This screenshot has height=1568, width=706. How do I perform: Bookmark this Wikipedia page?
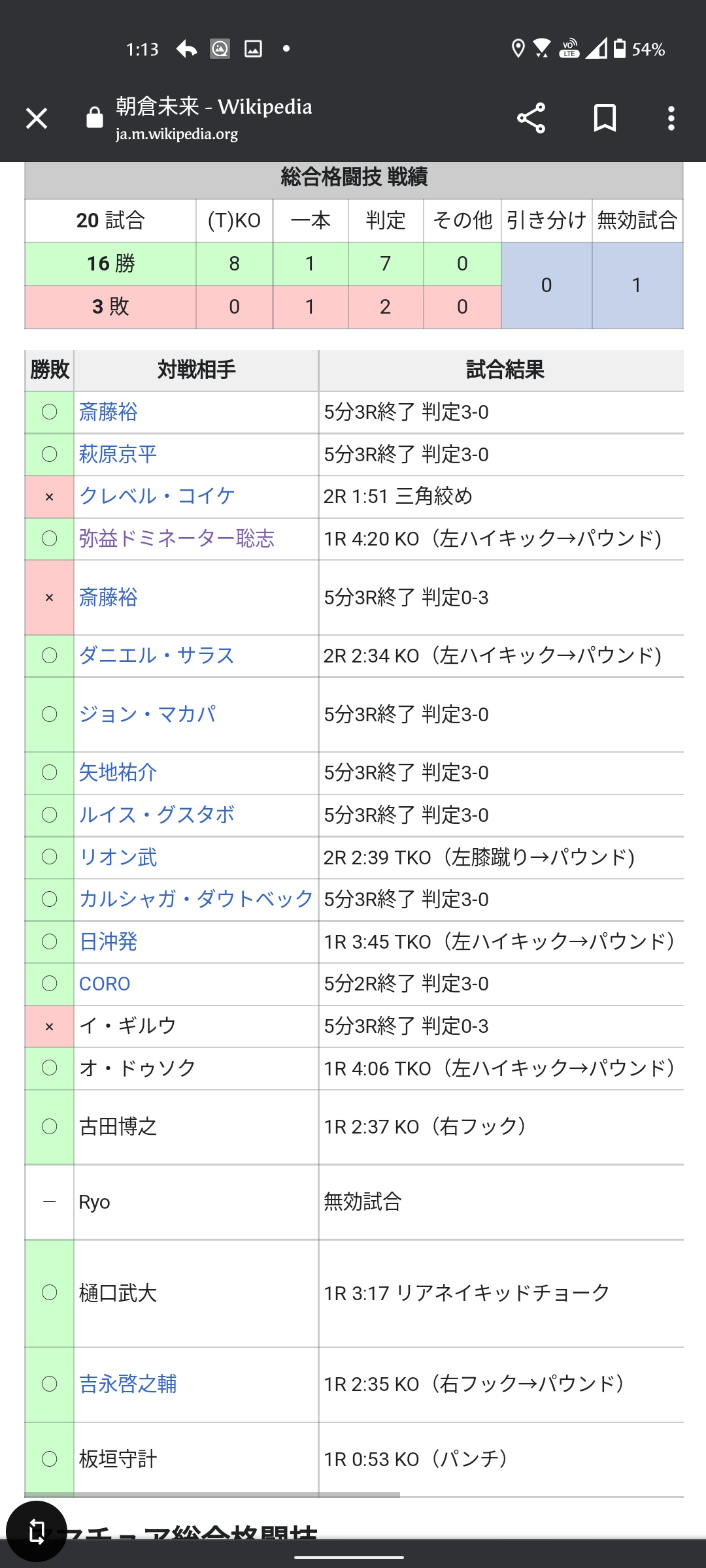point(605,118)
